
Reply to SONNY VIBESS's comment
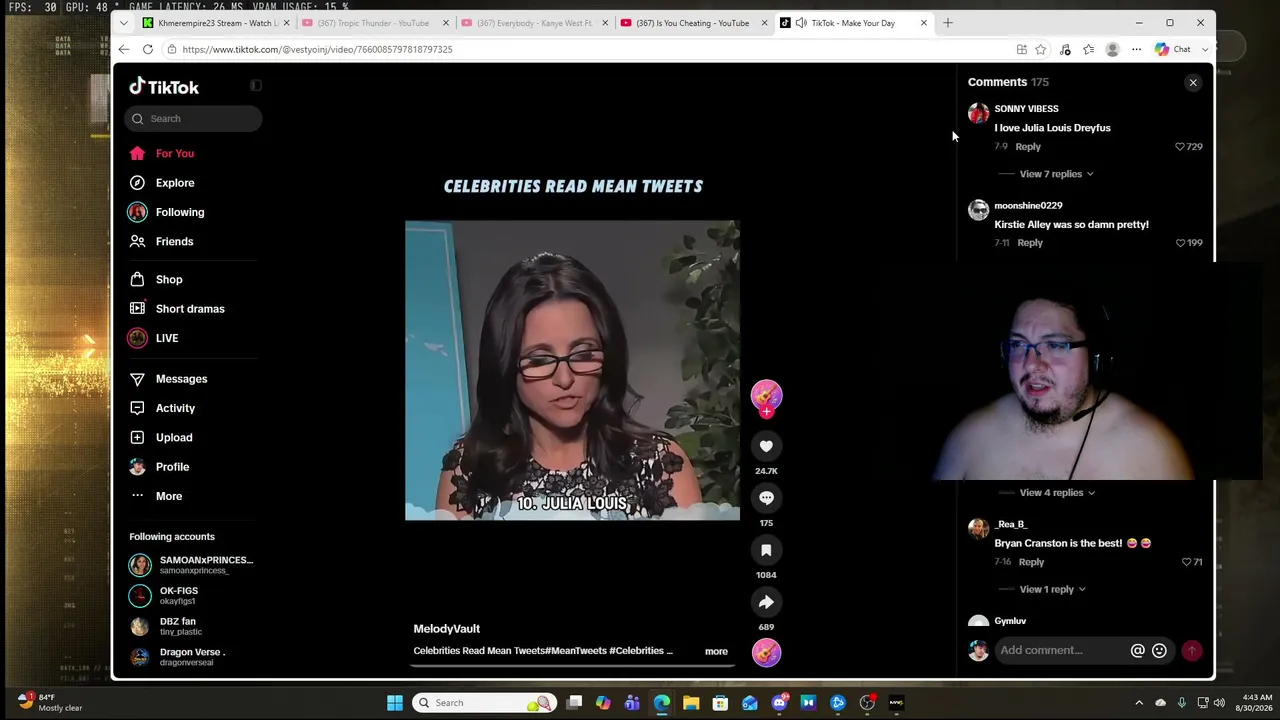pos(1028,147)
